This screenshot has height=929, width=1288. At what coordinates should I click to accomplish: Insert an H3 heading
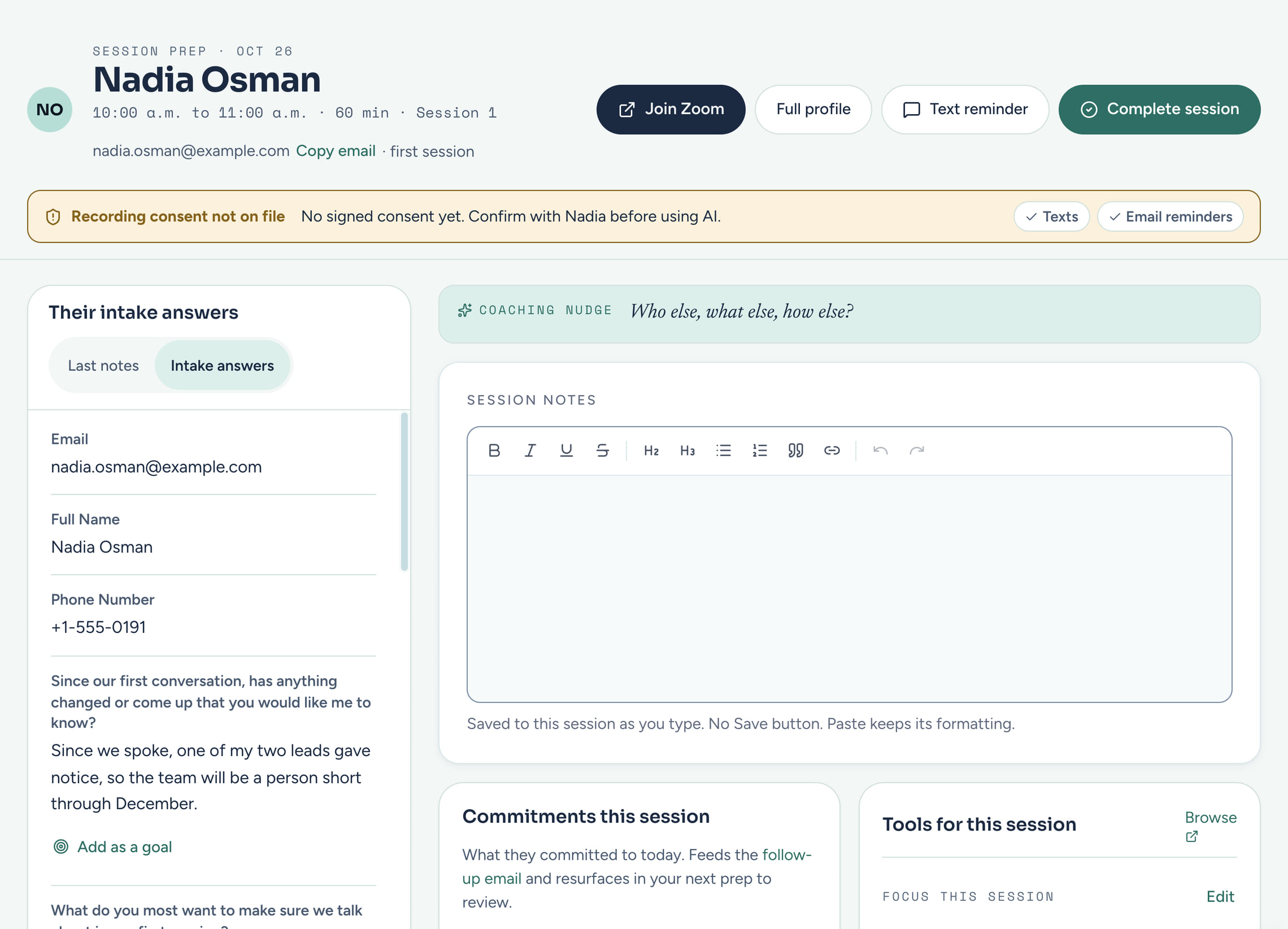point(687,450)
